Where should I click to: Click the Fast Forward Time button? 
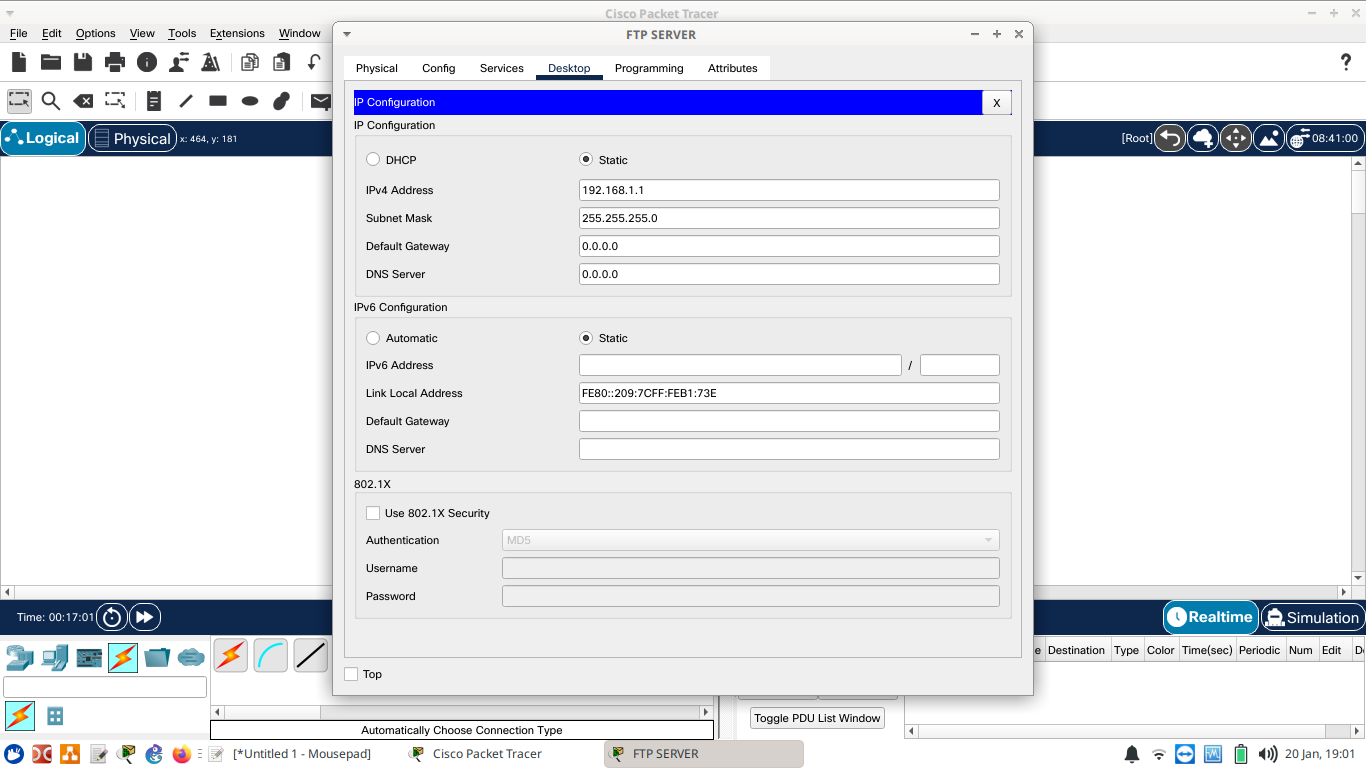(x=144, y=617)
